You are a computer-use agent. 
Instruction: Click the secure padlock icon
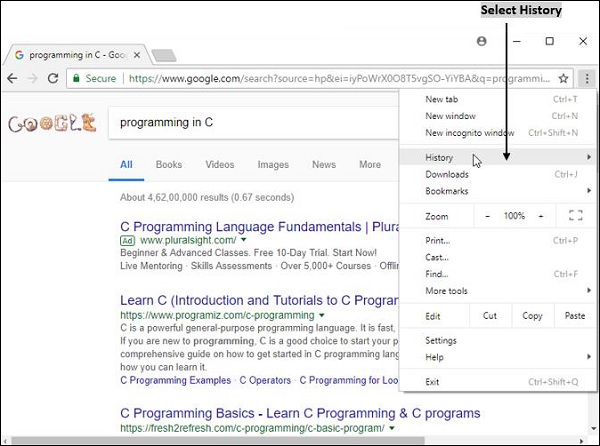point(75,78)
